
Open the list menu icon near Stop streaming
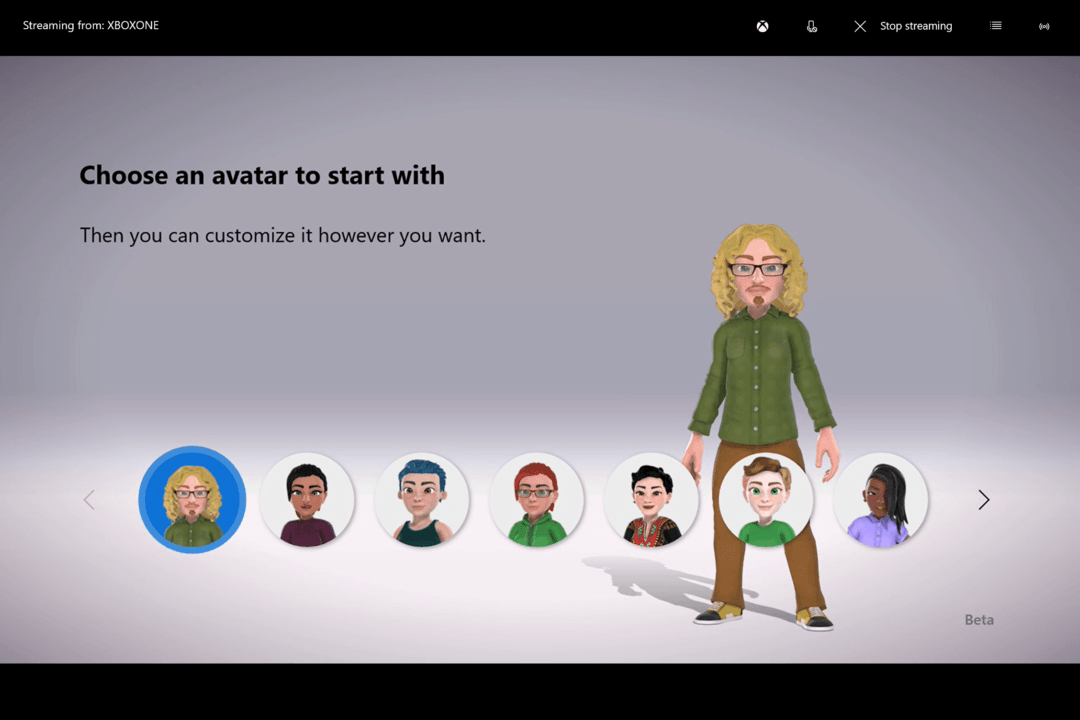[x=995, y=25]
